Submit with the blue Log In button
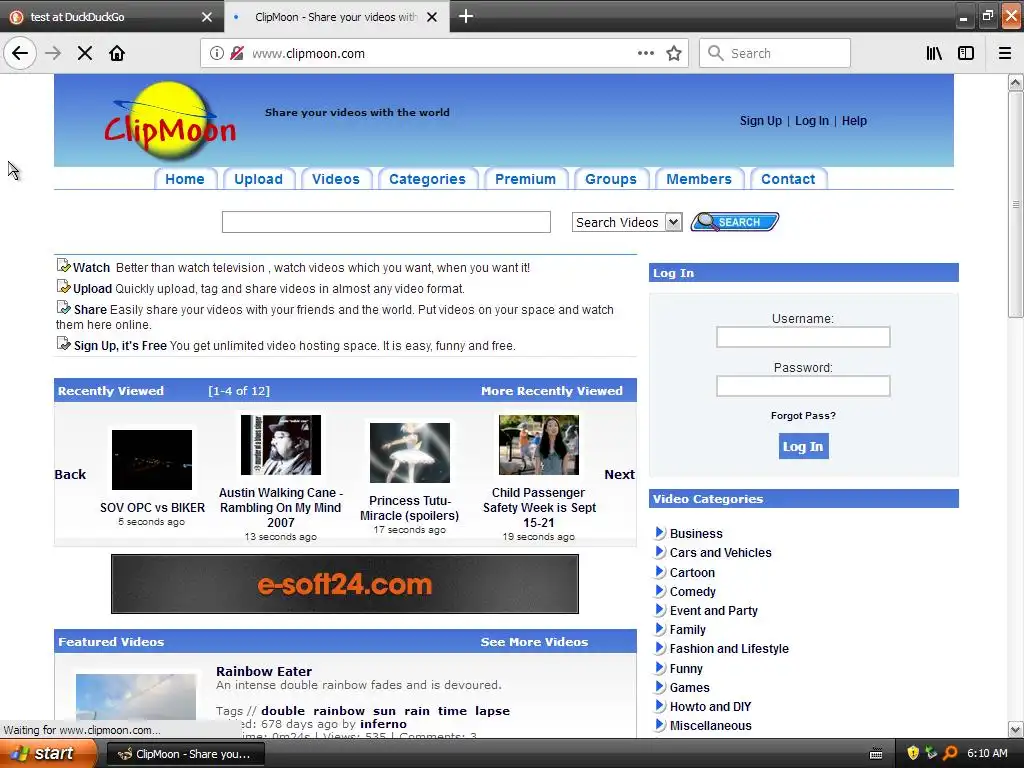 pos(803,446)
